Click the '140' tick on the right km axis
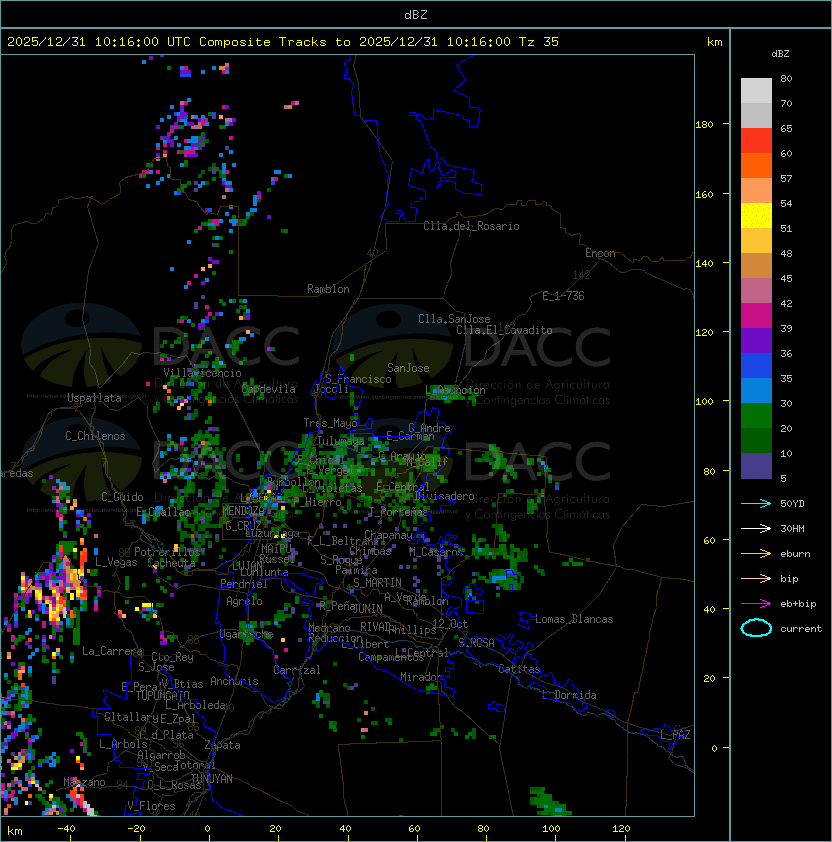Screen dimensions: 832x842 (x=704, y=263)
